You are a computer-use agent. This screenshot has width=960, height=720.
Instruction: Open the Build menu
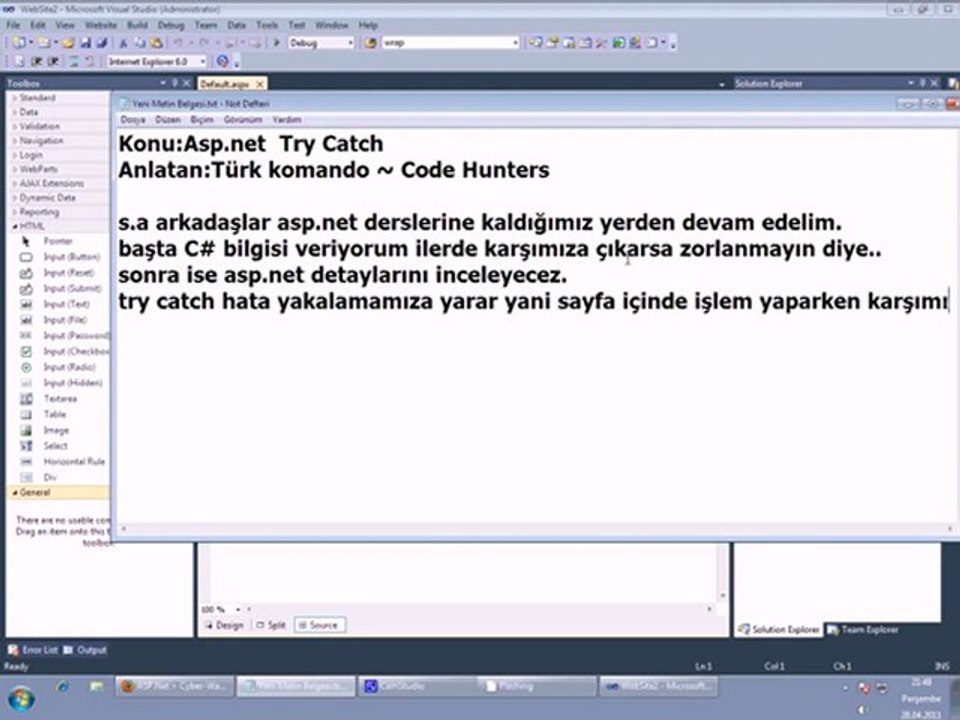(137, 25)
